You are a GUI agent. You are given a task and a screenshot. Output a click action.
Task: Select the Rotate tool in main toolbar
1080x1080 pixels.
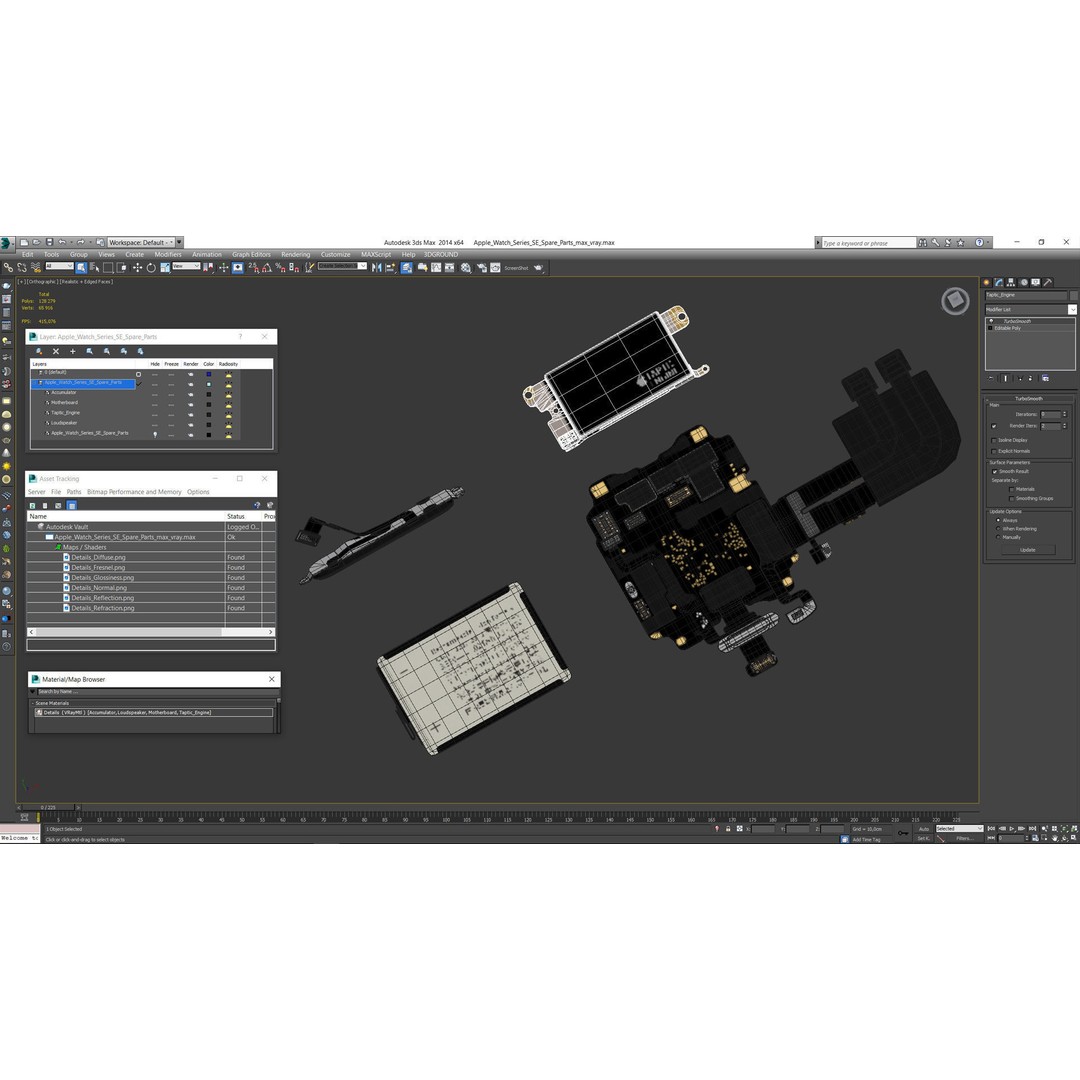coord(151,268)
